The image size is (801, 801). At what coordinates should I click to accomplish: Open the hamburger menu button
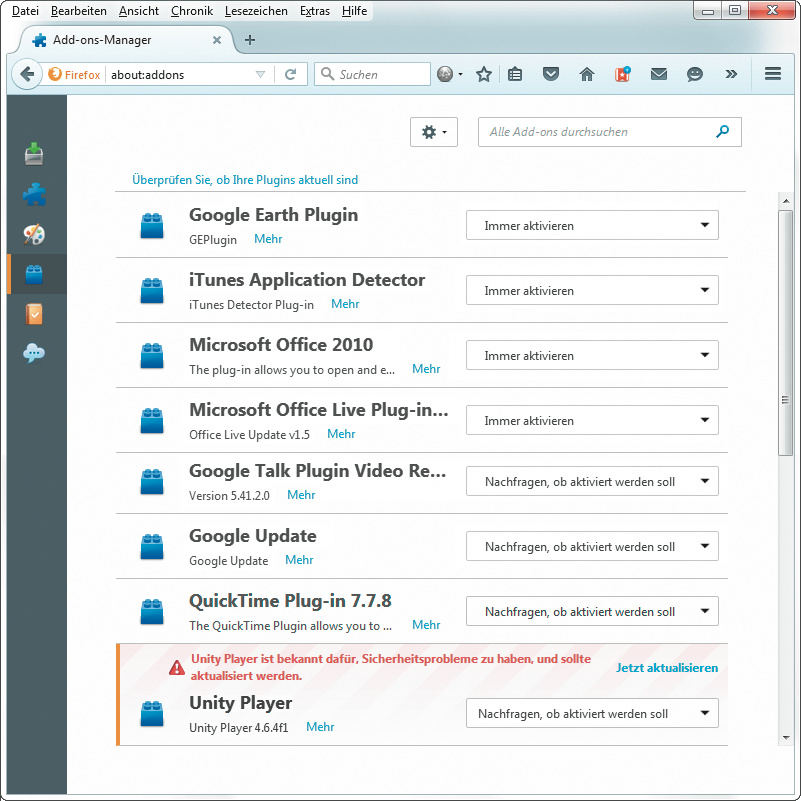[772, 74]
